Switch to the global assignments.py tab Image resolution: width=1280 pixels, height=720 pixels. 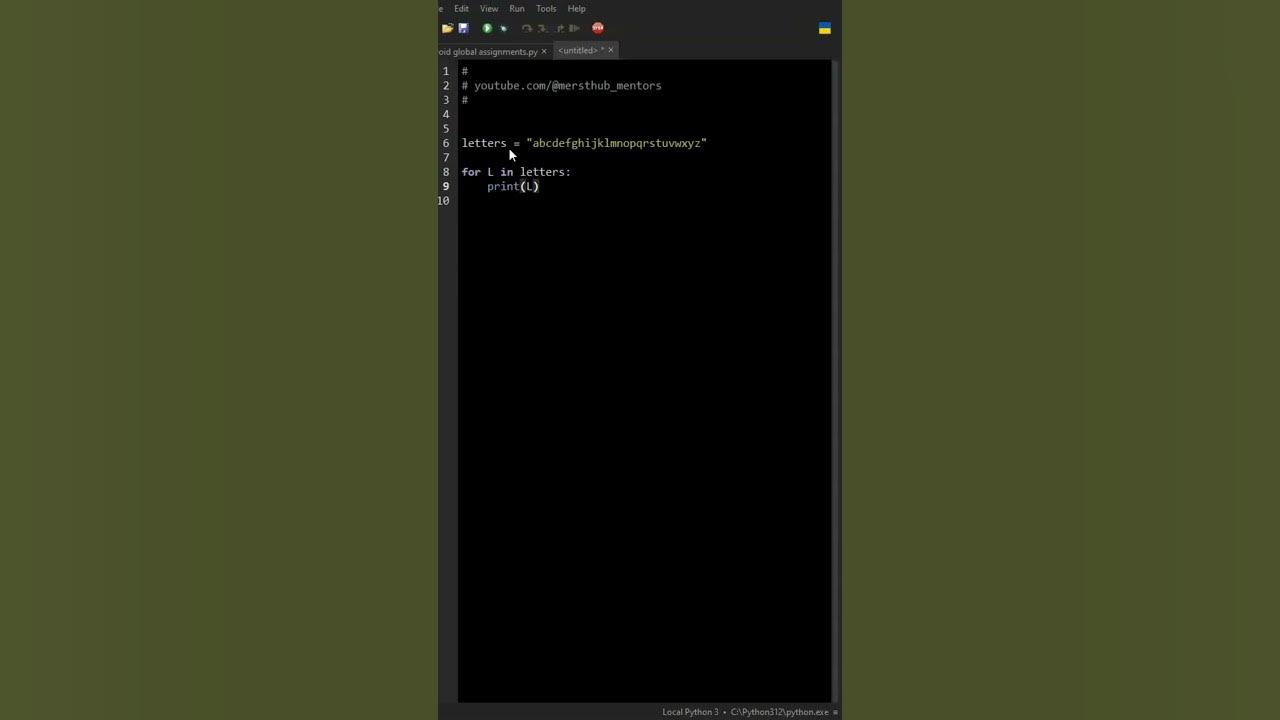point(489,51)
